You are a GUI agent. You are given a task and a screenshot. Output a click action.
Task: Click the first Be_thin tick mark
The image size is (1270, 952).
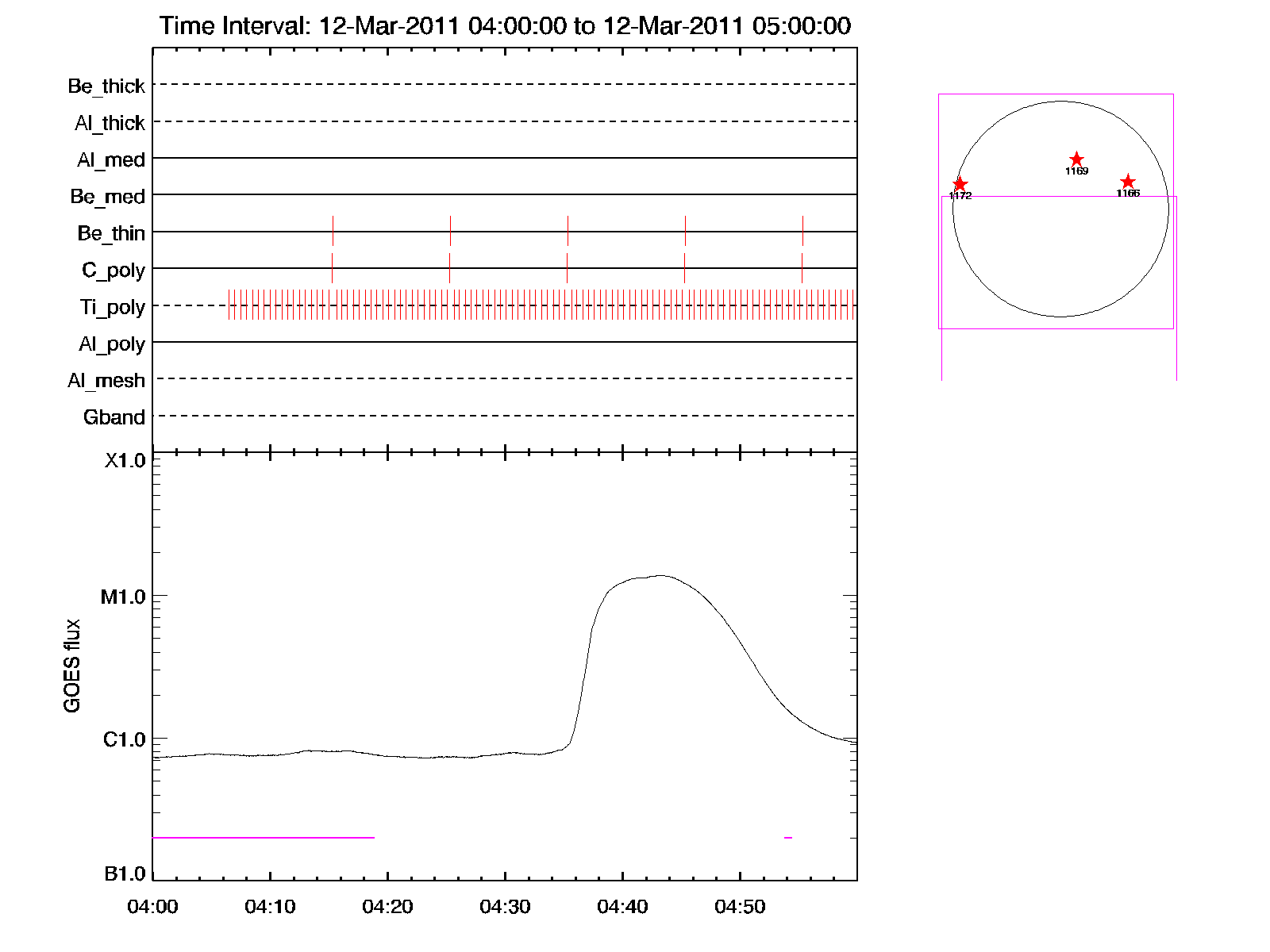(333, 231)
